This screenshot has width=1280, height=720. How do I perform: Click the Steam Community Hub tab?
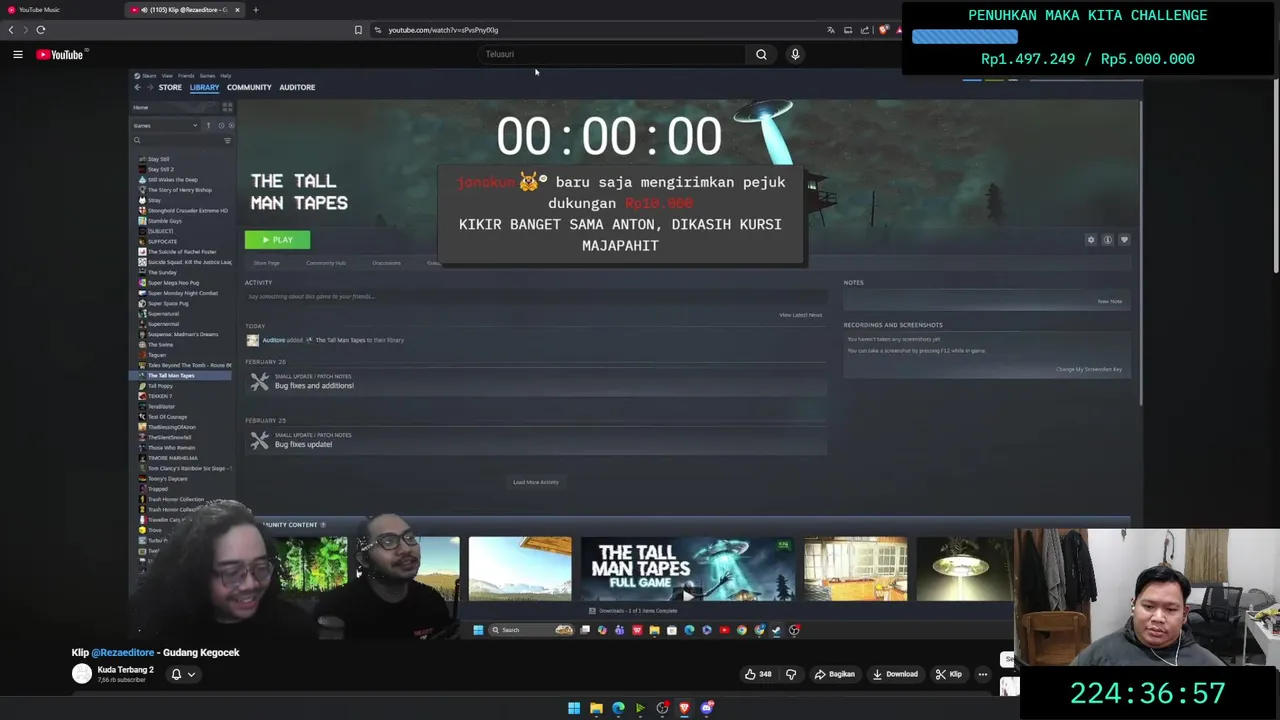click(x=326, y=263)
